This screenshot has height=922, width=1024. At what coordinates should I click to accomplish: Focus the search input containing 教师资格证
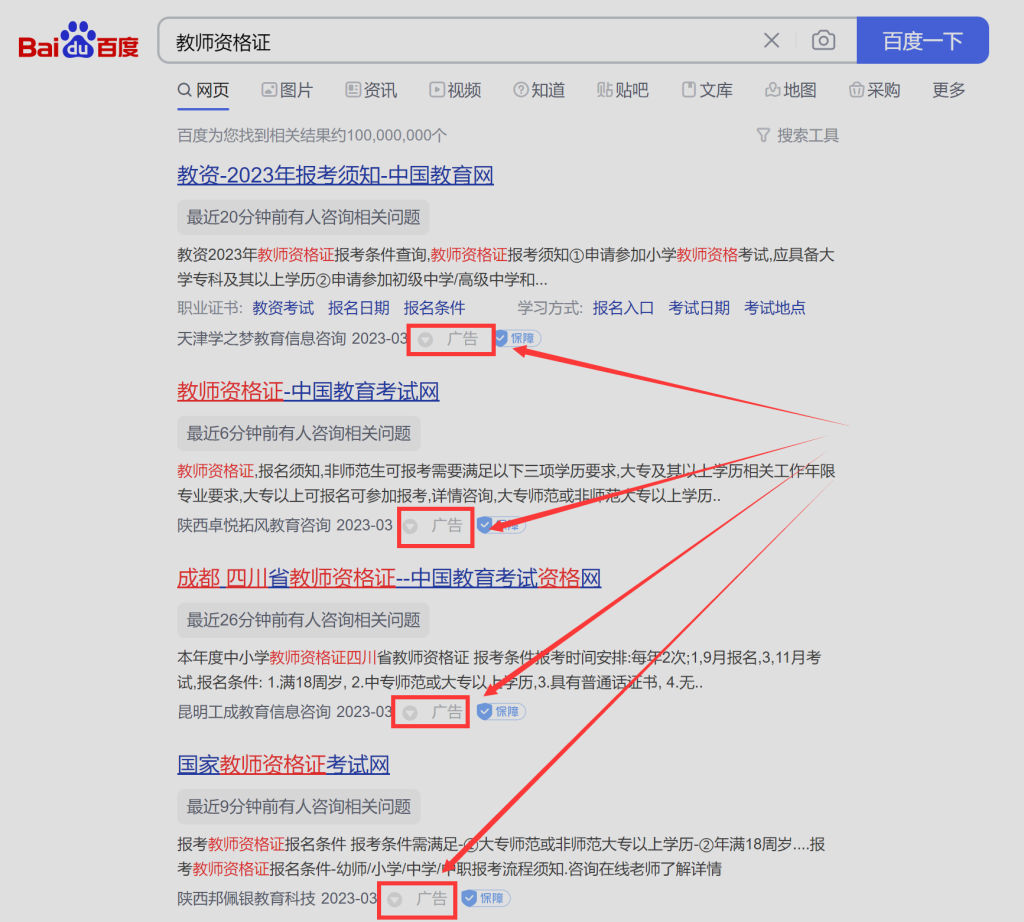click(457, 42)
